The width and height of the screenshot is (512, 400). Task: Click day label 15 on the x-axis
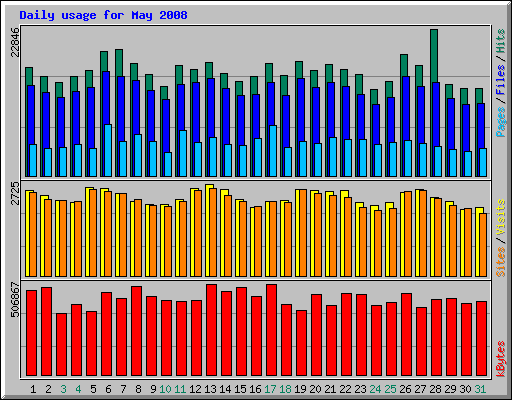coord(240,389)
